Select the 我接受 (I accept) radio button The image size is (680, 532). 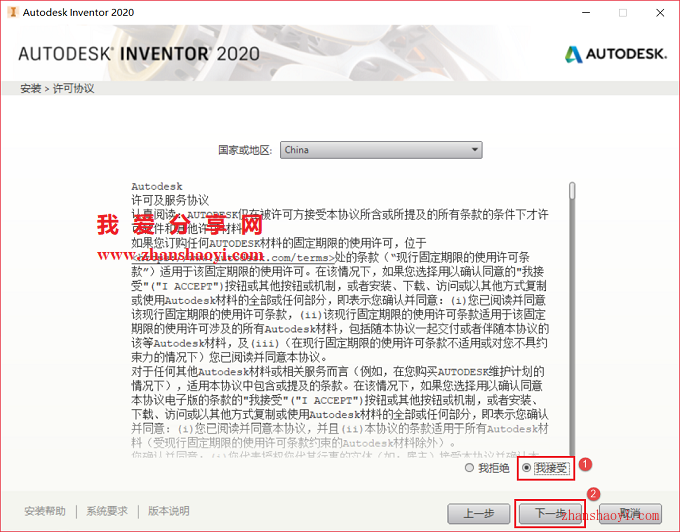coord(527,468)
